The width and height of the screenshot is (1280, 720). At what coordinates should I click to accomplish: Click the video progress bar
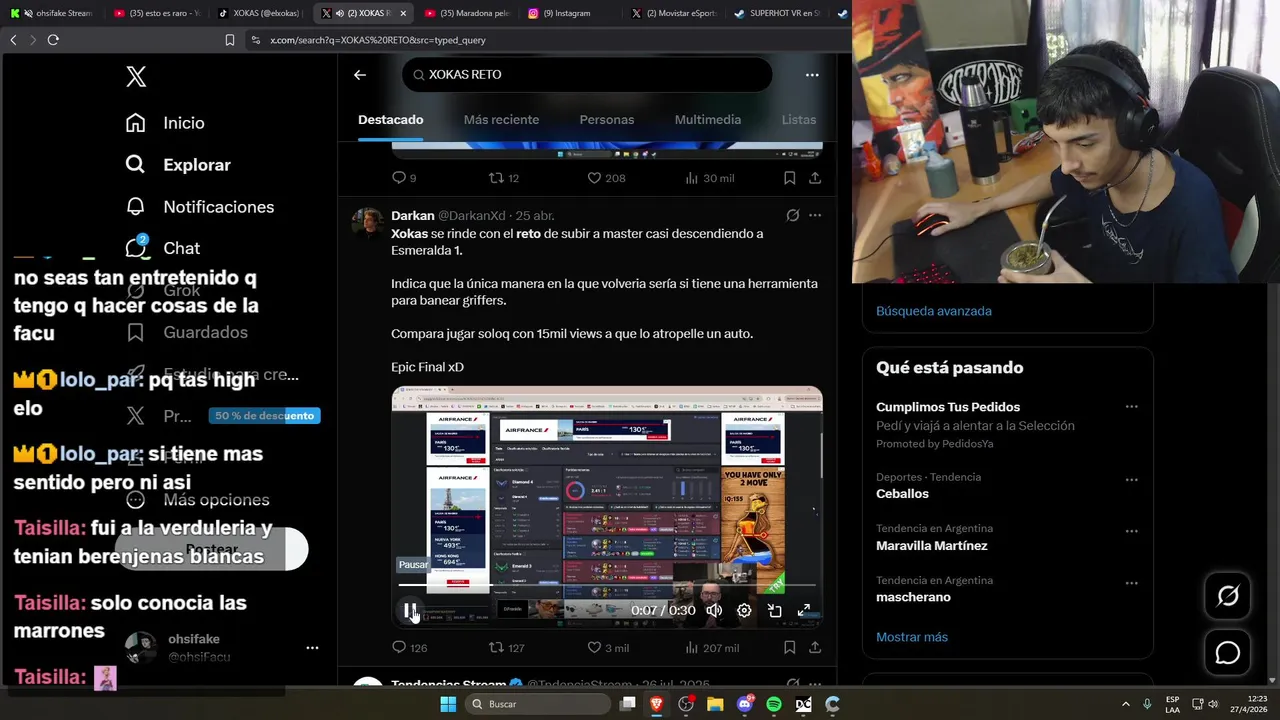click(x=607, y=585)
